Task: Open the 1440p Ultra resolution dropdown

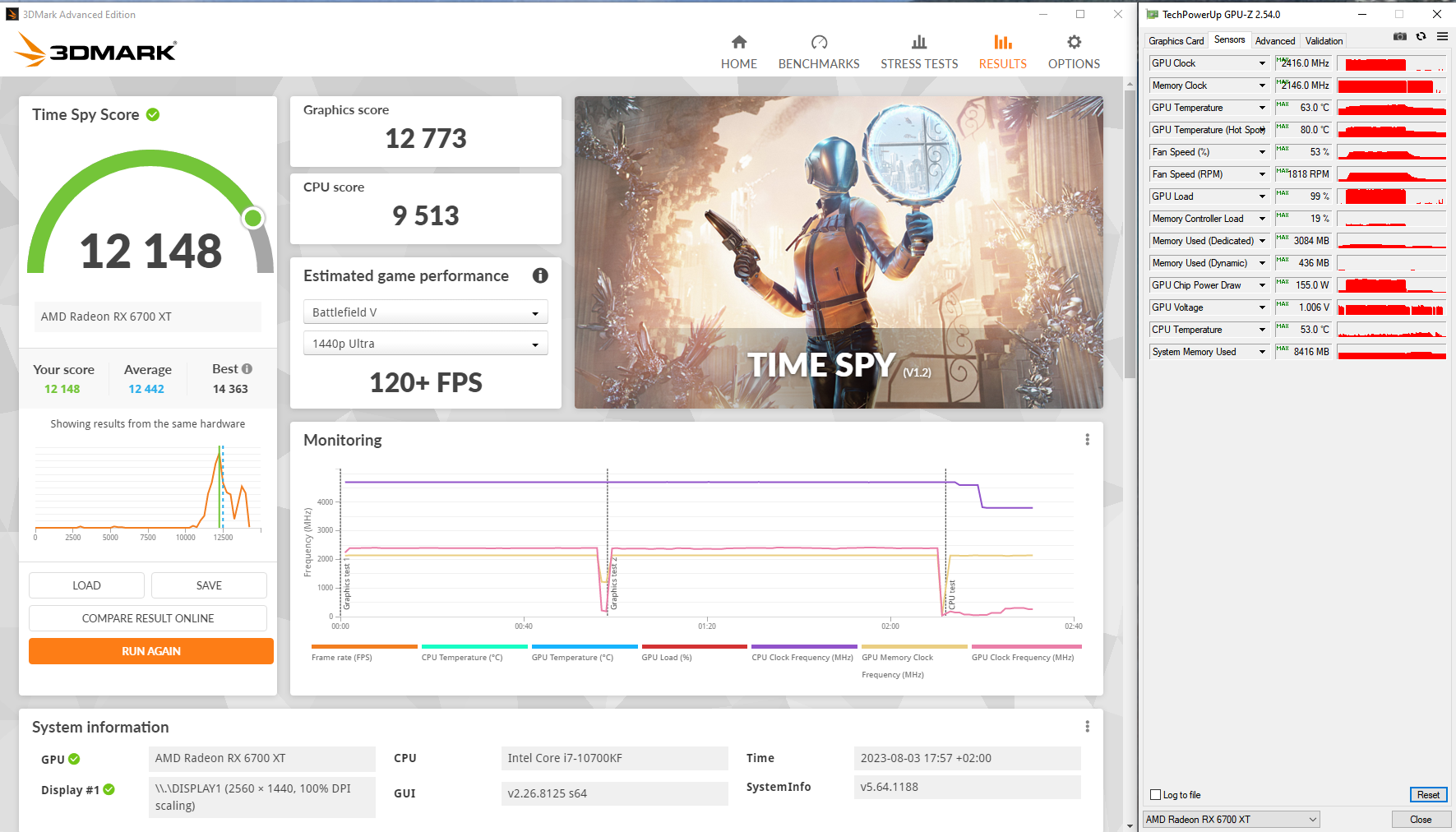Action: [425, 344]
